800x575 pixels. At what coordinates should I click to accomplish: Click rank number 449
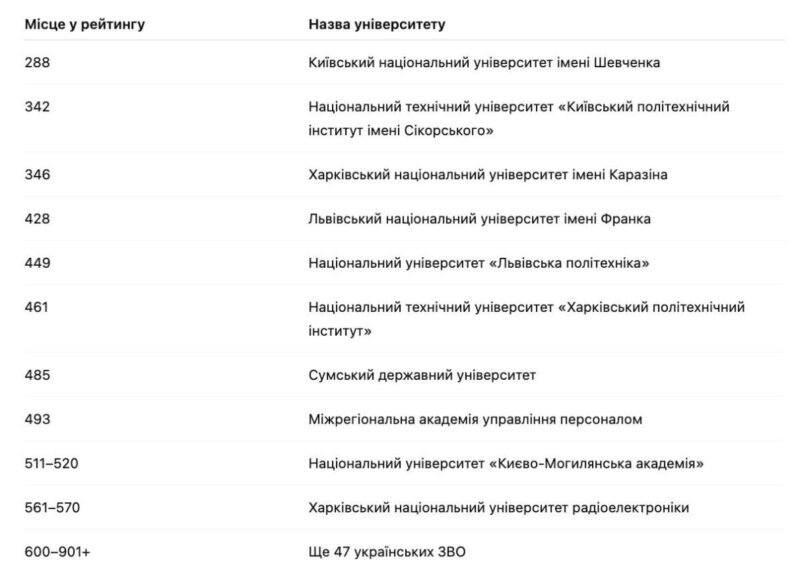click(x=37, y=263)
